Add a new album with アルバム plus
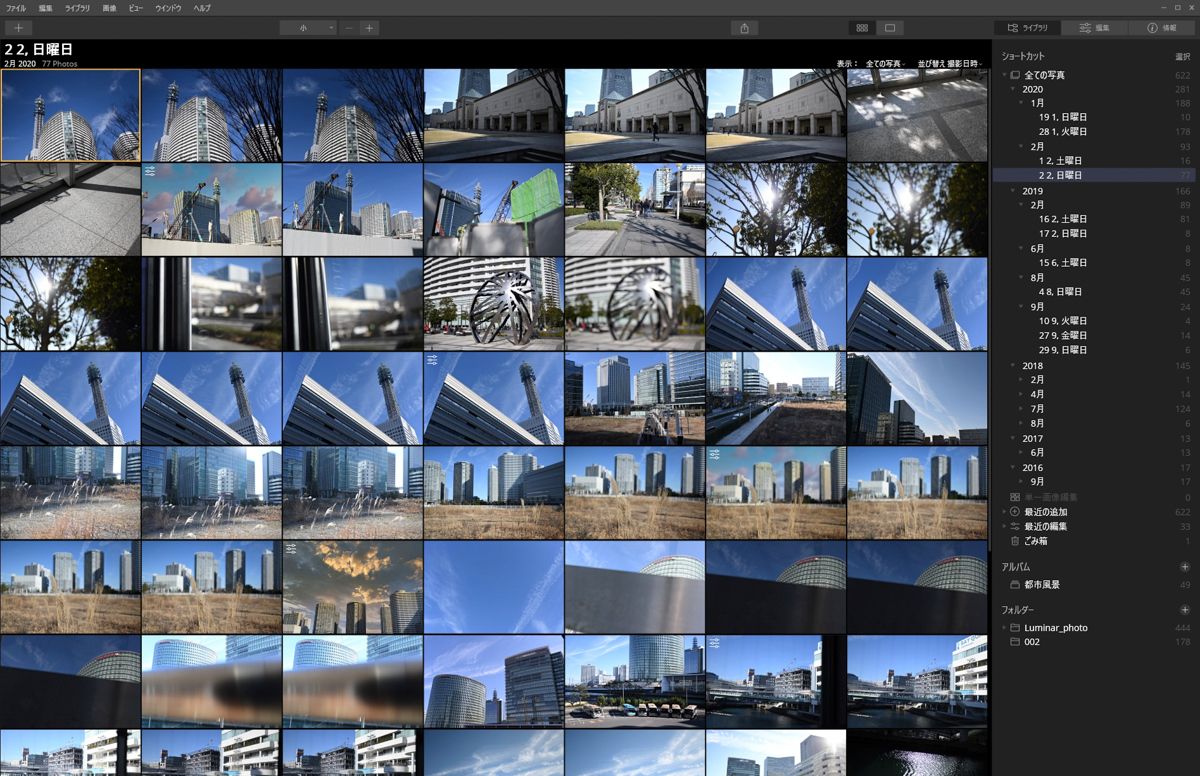 (1185, 567)
